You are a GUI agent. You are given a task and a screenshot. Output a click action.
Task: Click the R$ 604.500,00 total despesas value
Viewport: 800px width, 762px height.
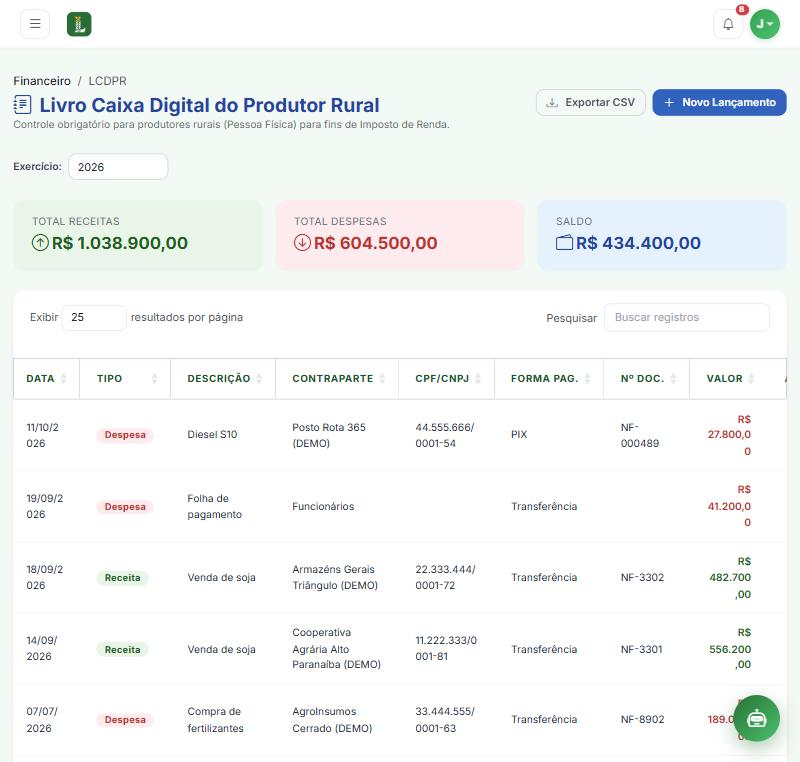[x=376, y=243]
